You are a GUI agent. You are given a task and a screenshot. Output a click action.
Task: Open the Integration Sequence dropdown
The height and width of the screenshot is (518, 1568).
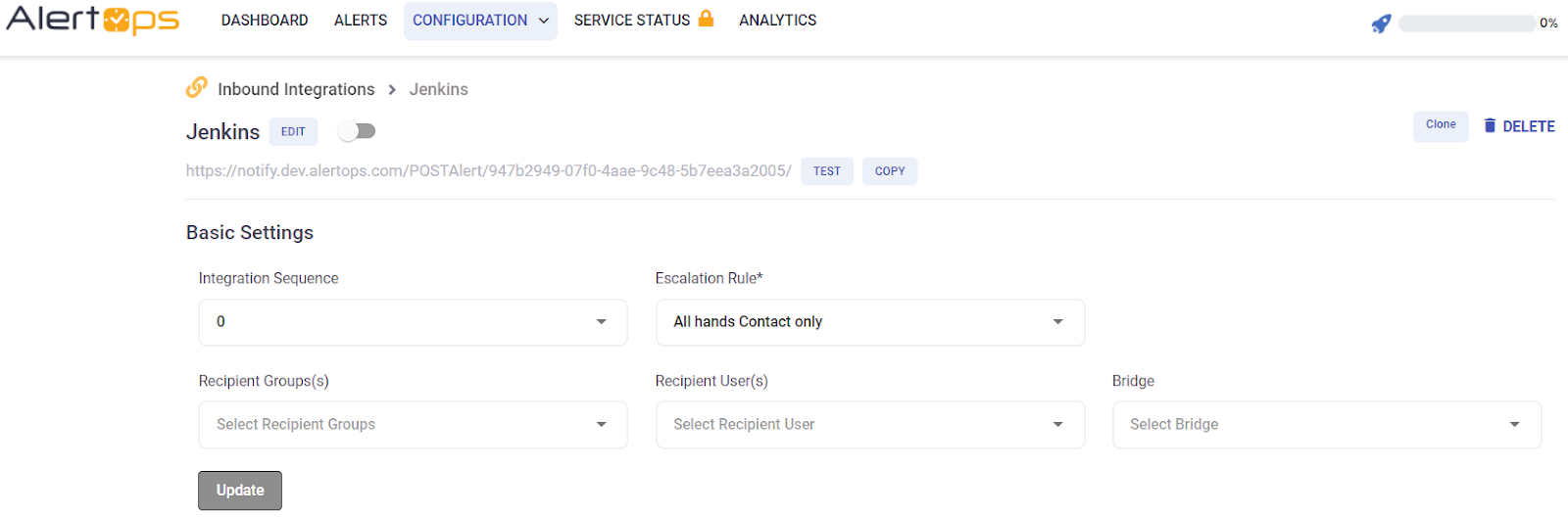coord(413,322)
